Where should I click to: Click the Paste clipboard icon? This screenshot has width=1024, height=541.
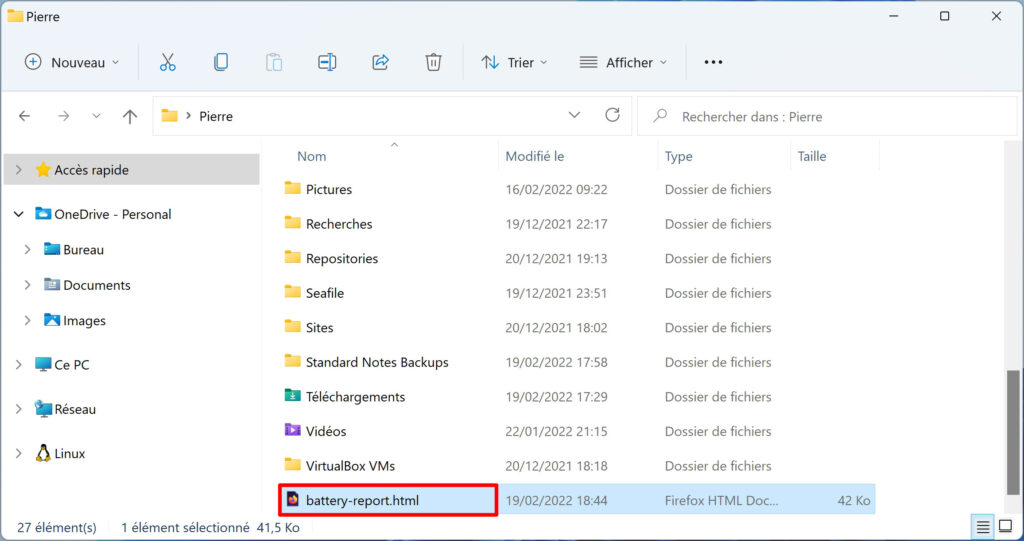click(274, 62)
